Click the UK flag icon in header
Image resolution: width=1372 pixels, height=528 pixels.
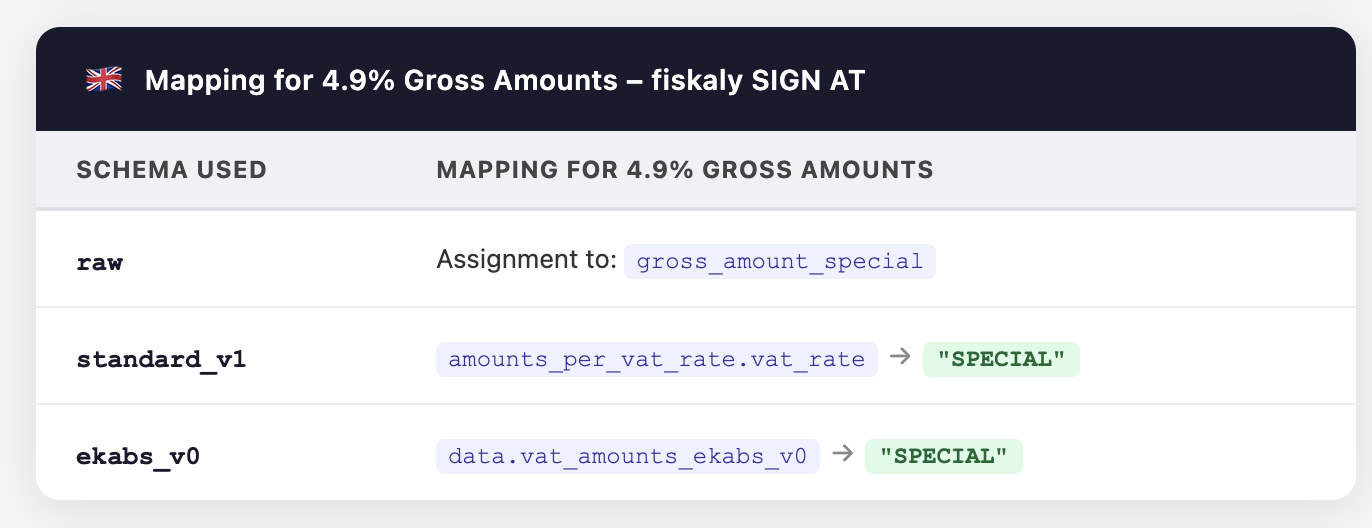pyautogui.click(x=104, y=80)
